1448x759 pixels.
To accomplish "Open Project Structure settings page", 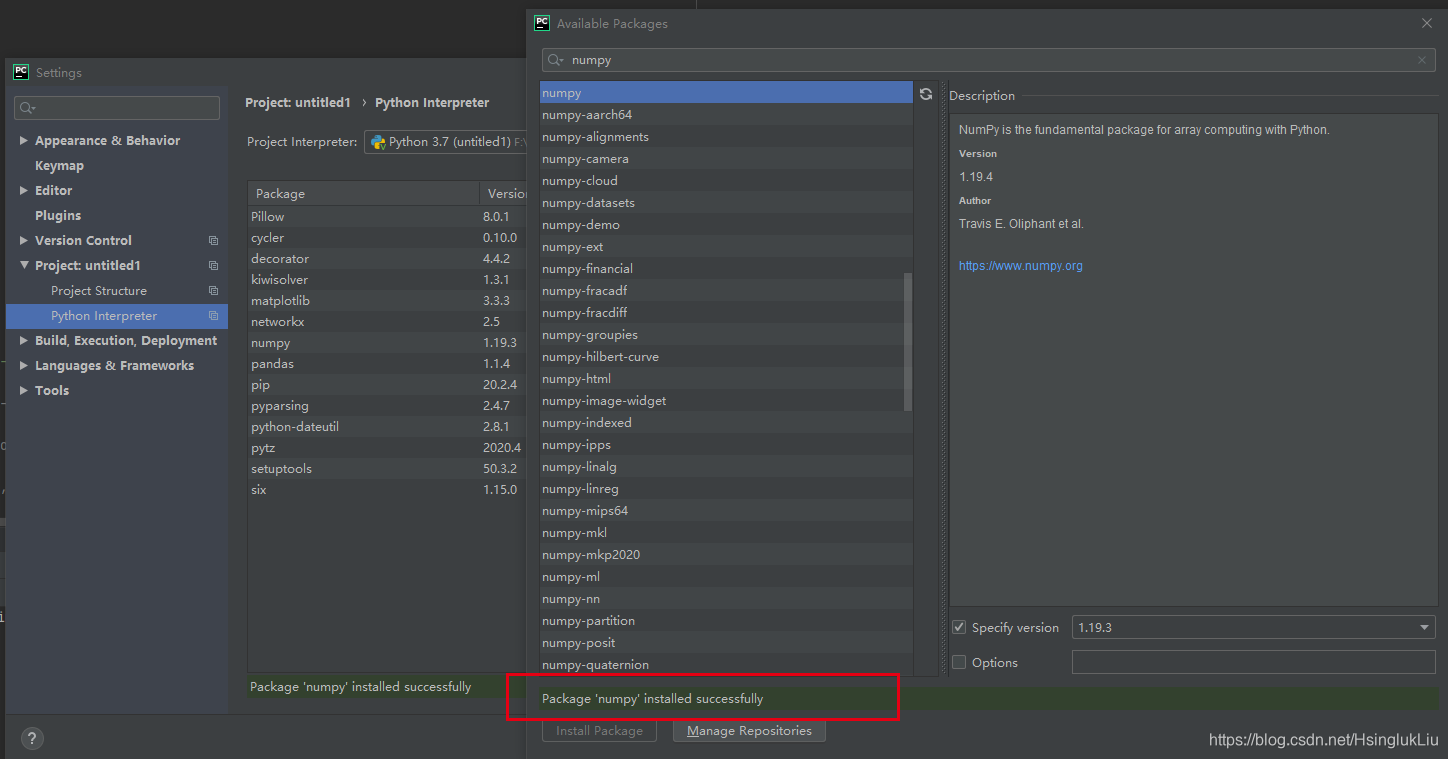I will pyautogui.click(x=99, y=291).
